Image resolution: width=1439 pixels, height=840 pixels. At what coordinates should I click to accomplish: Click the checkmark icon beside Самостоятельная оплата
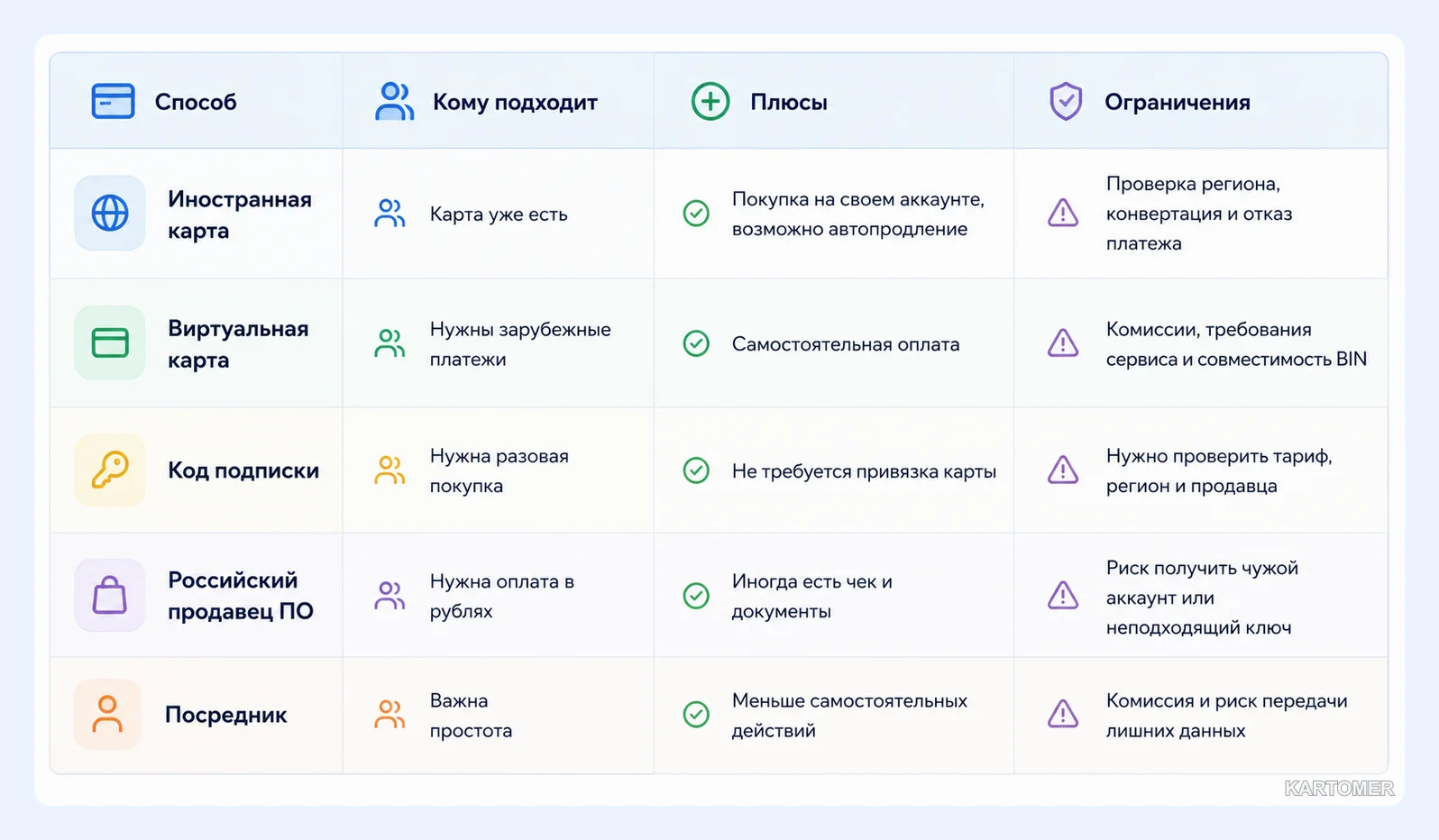[x=696, y=343]
